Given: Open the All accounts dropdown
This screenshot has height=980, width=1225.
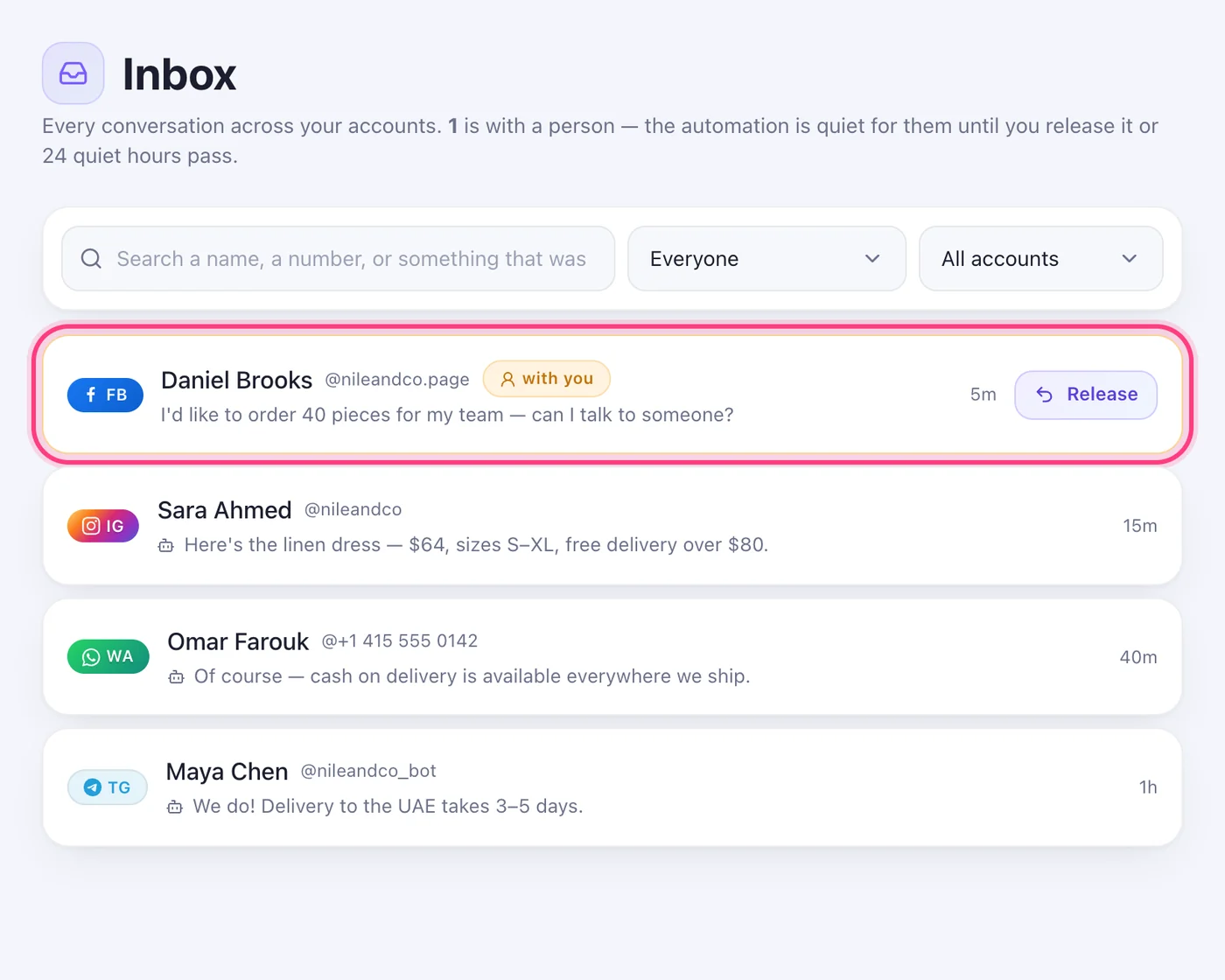Looking at the screenshot, I should (1040, 259).
